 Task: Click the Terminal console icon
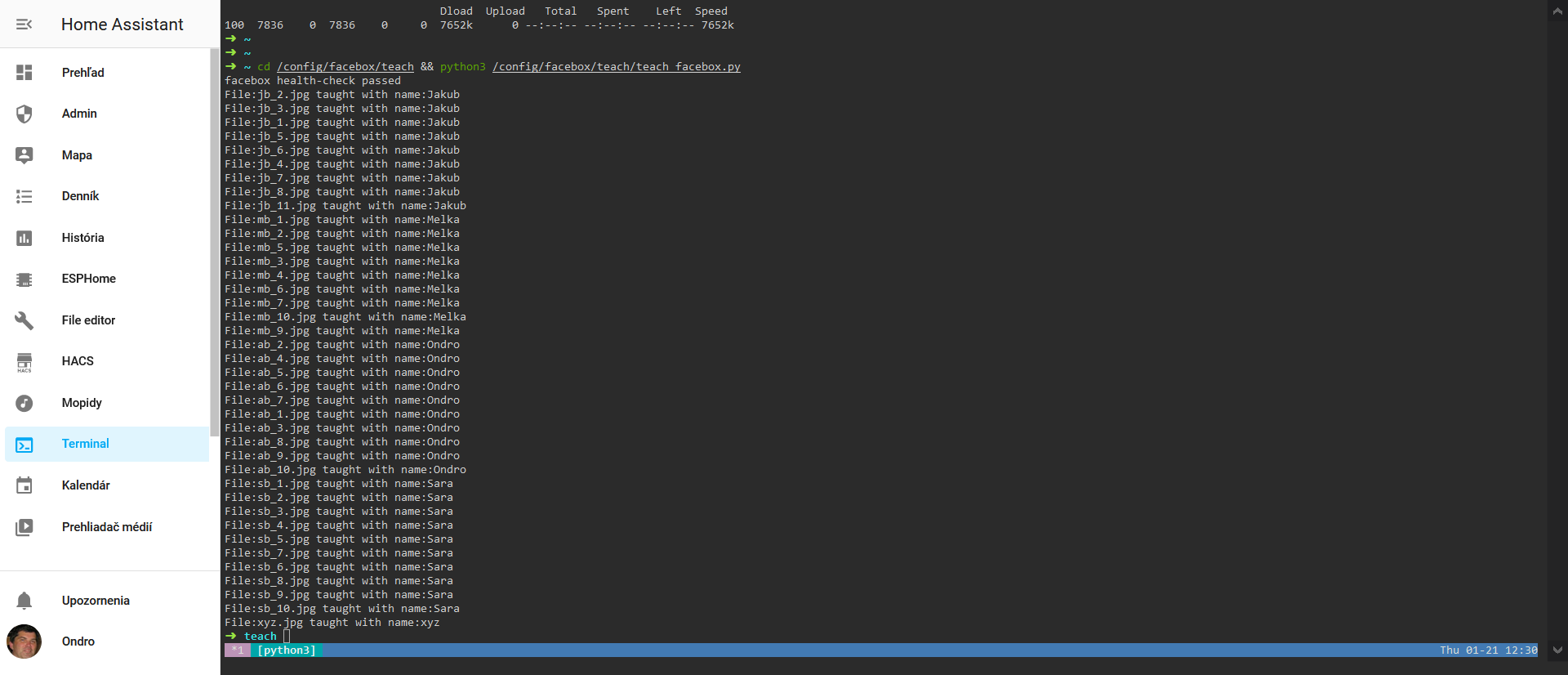coord(24,445)
